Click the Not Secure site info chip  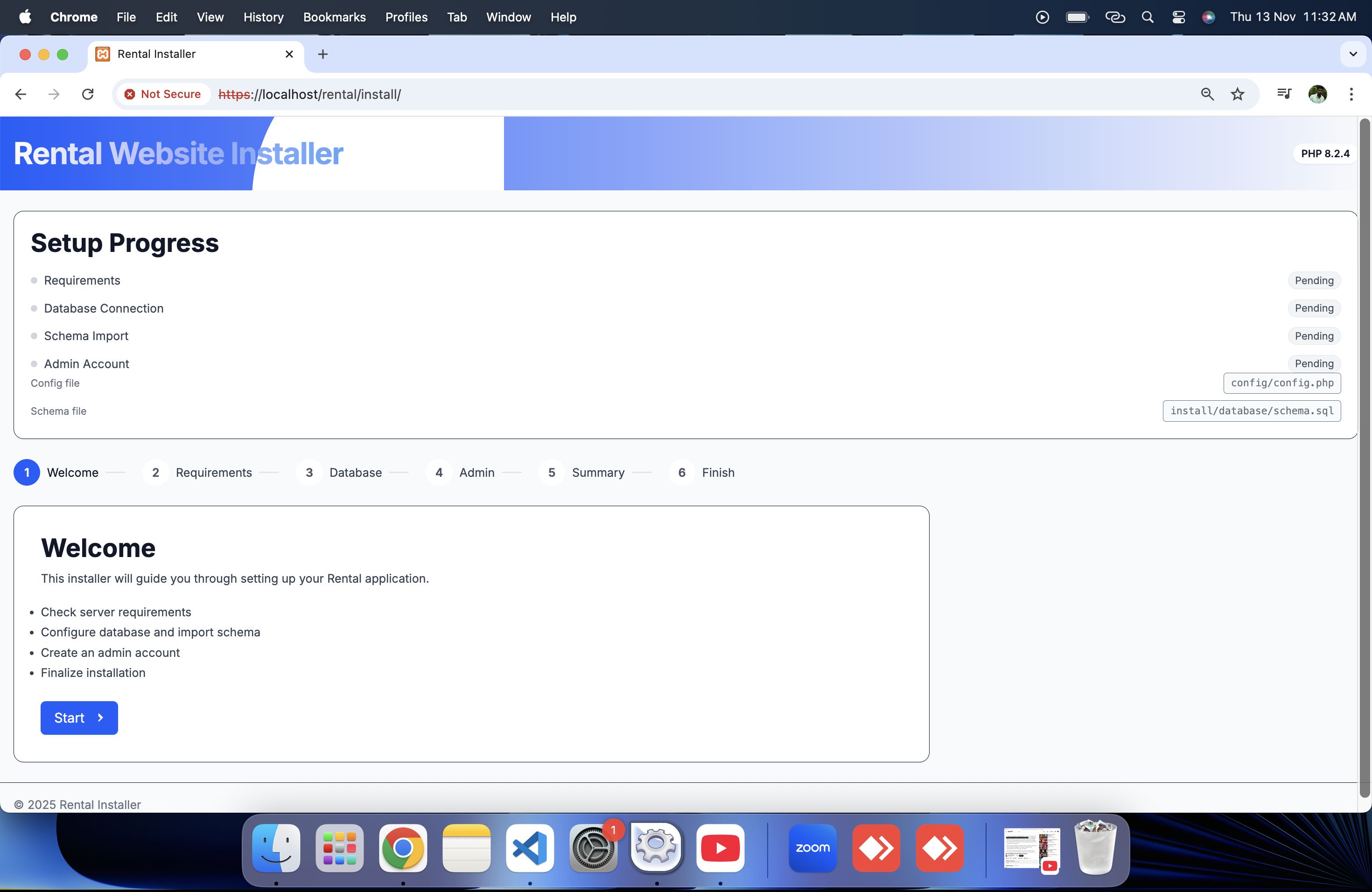point(162,94)
